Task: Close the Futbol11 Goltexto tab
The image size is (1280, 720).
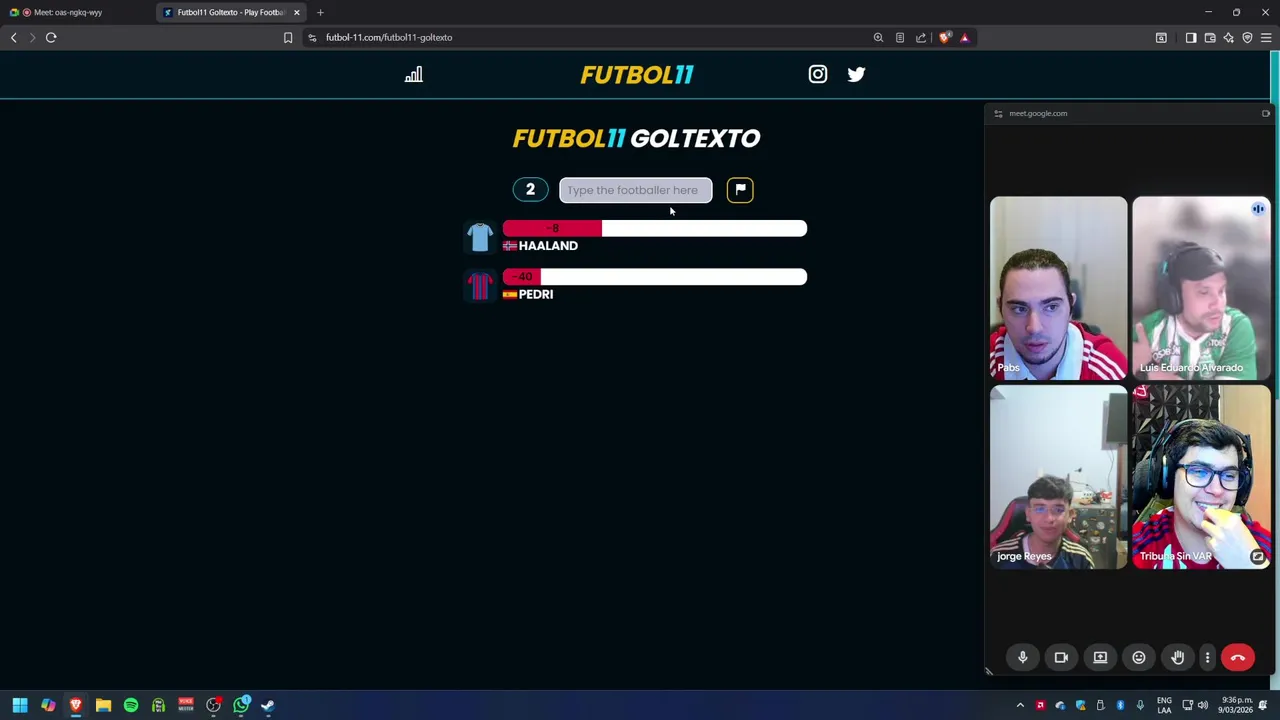Action: (x=296, y=12)
